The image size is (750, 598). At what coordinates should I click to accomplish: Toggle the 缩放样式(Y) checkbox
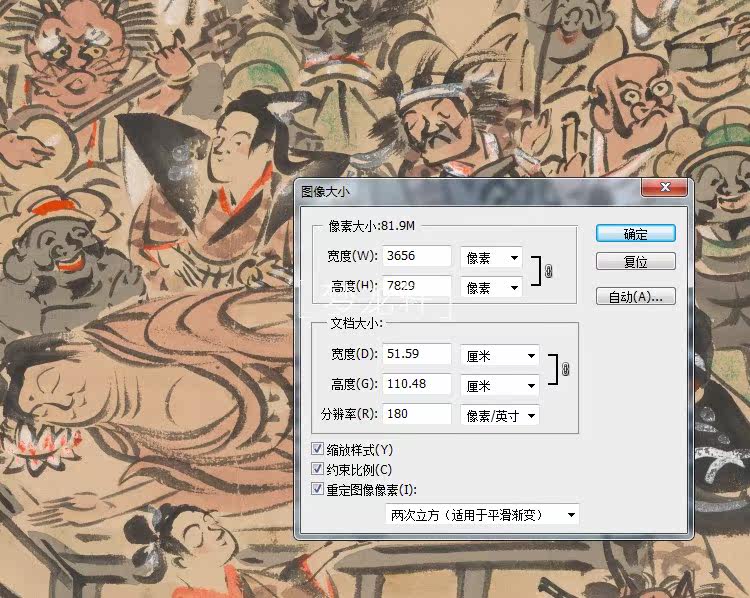coord(317,449)
